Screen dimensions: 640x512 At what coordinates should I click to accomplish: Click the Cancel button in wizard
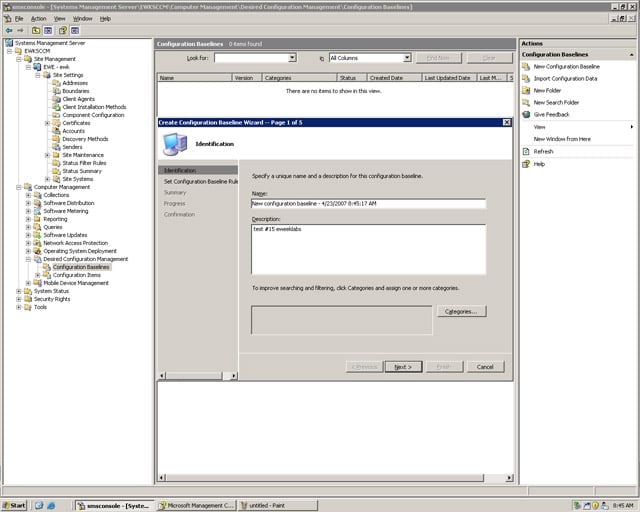coord(485,367)
